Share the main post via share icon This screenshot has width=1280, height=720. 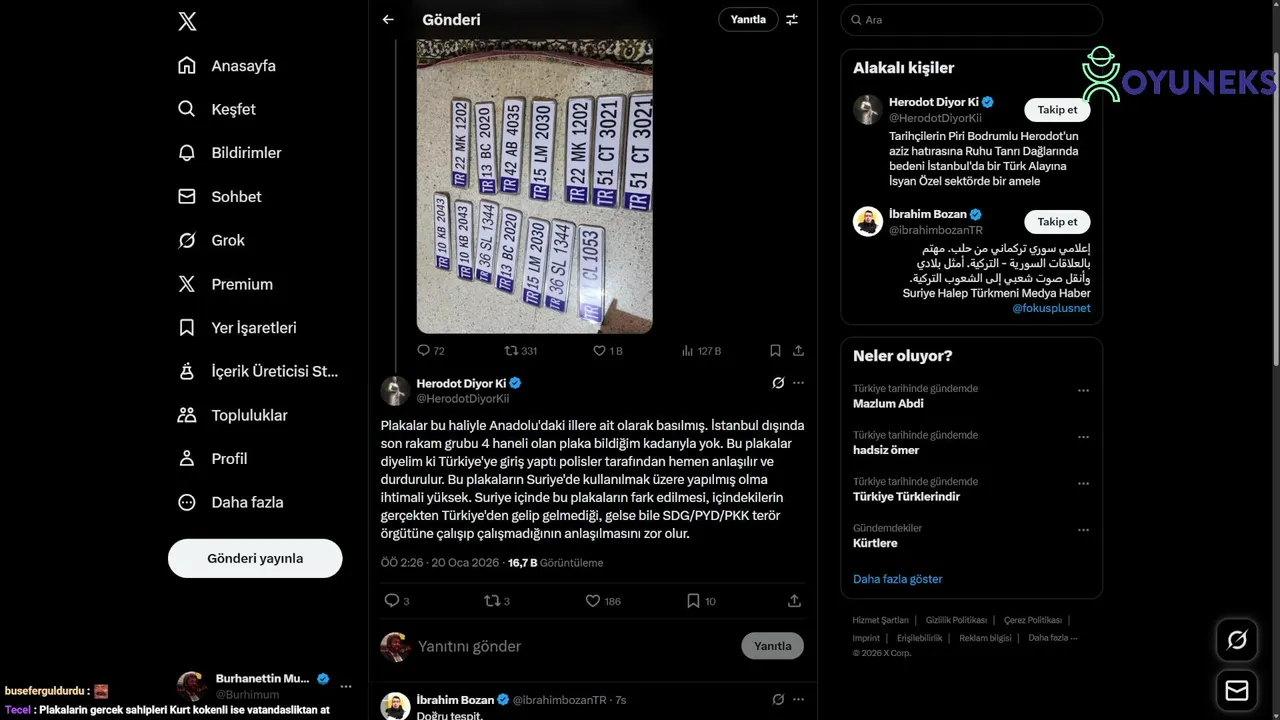pos(794,601)
